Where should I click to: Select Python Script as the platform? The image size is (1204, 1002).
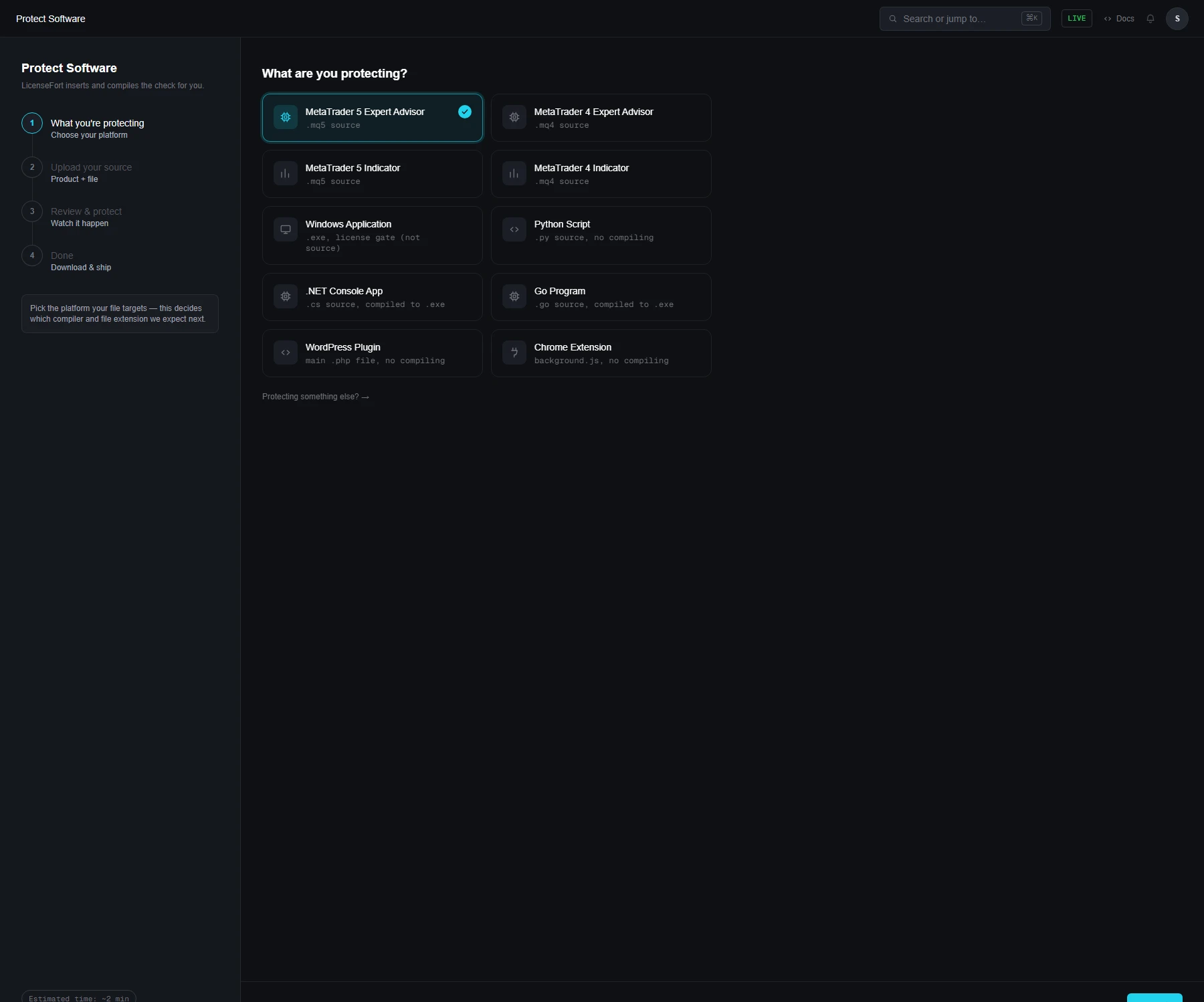(x=601, y=235)
